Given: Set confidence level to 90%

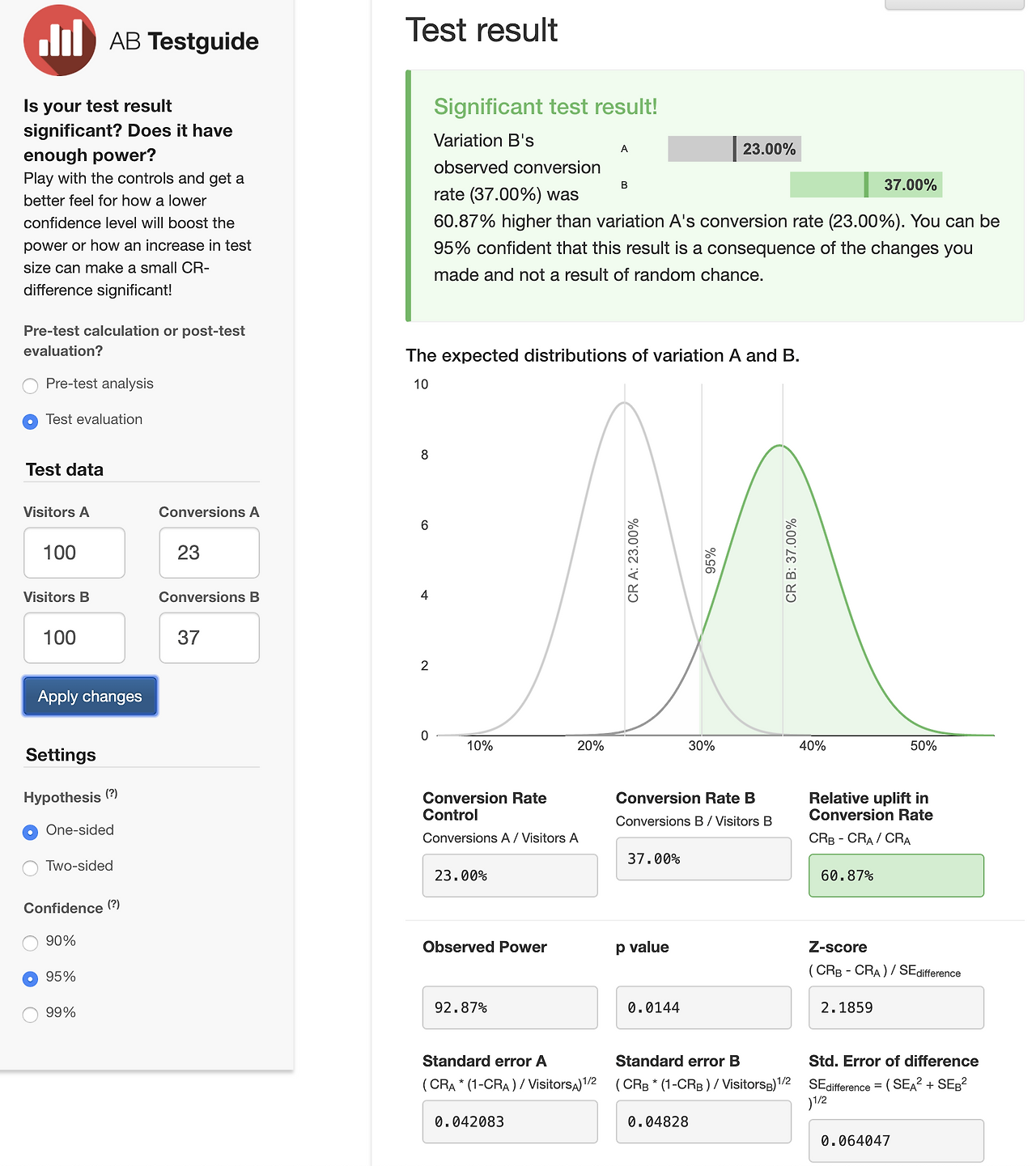Looking at the screenshot, I should pyautogui.click(x=31, y=943).
